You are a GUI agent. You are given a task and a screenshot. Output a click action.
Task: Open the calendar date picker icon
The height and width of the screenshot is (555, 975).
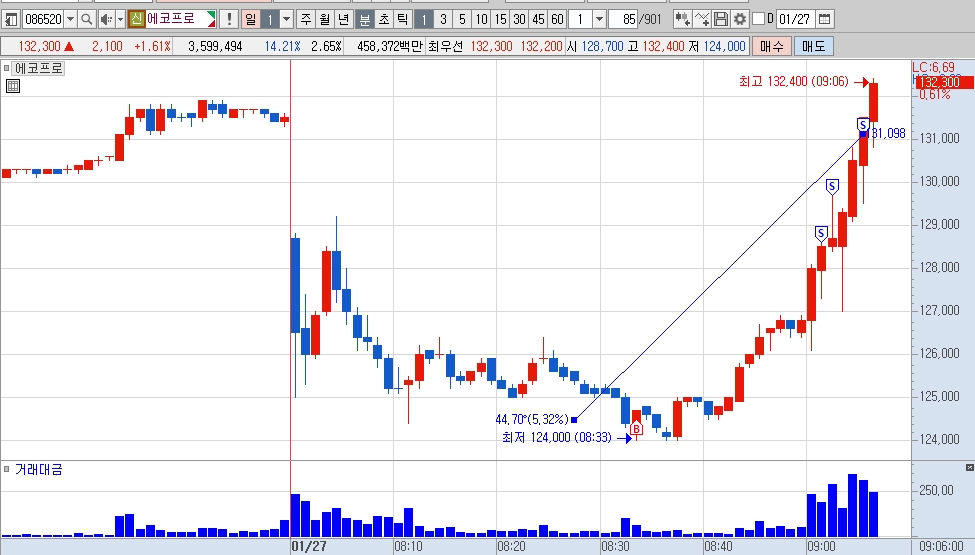pyautogui.click(x=825, y=19)
